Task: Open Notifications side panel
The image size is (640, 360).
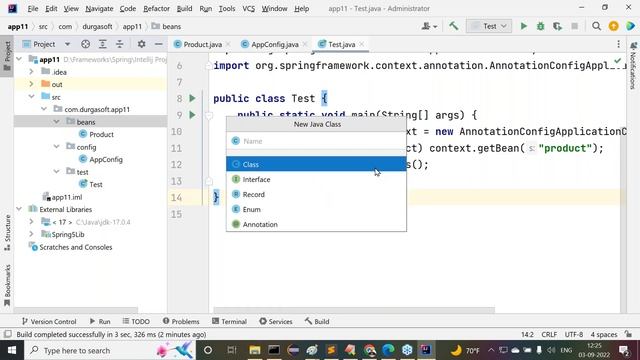Action: [x=633, y=65]
